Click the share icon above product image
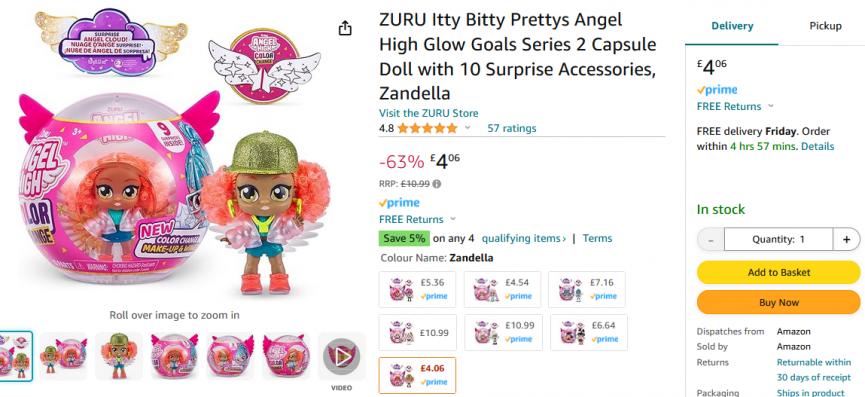The image size is (865, 397). (x=345, y=28)
